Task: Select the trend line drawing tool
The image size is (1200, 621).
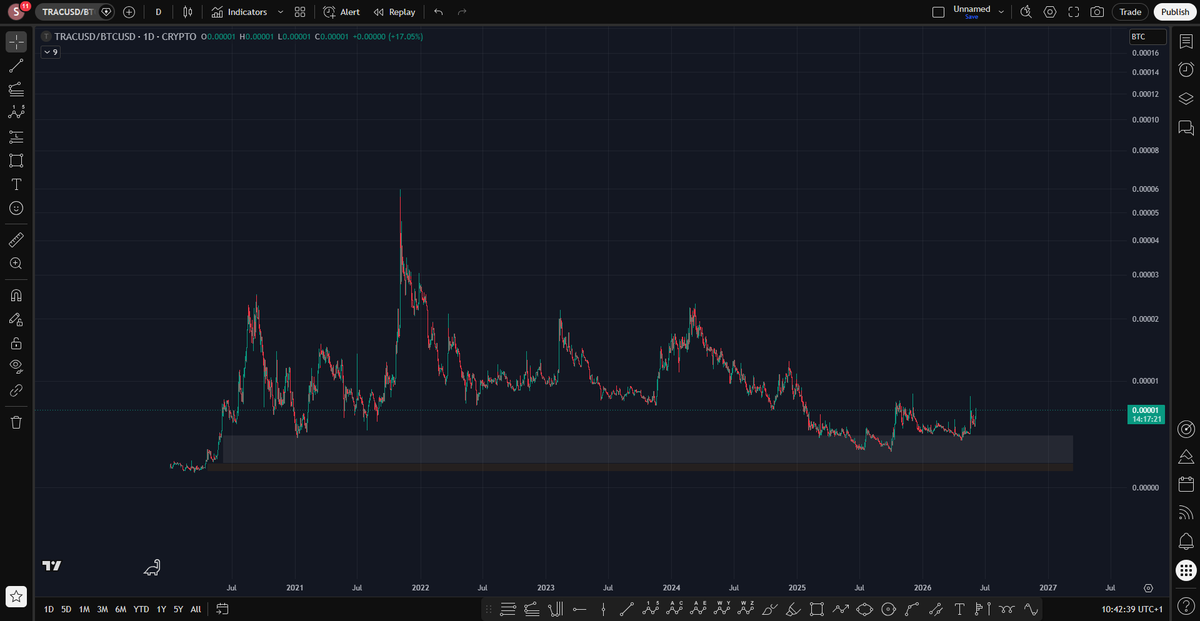Action: (x=16, y=66)
